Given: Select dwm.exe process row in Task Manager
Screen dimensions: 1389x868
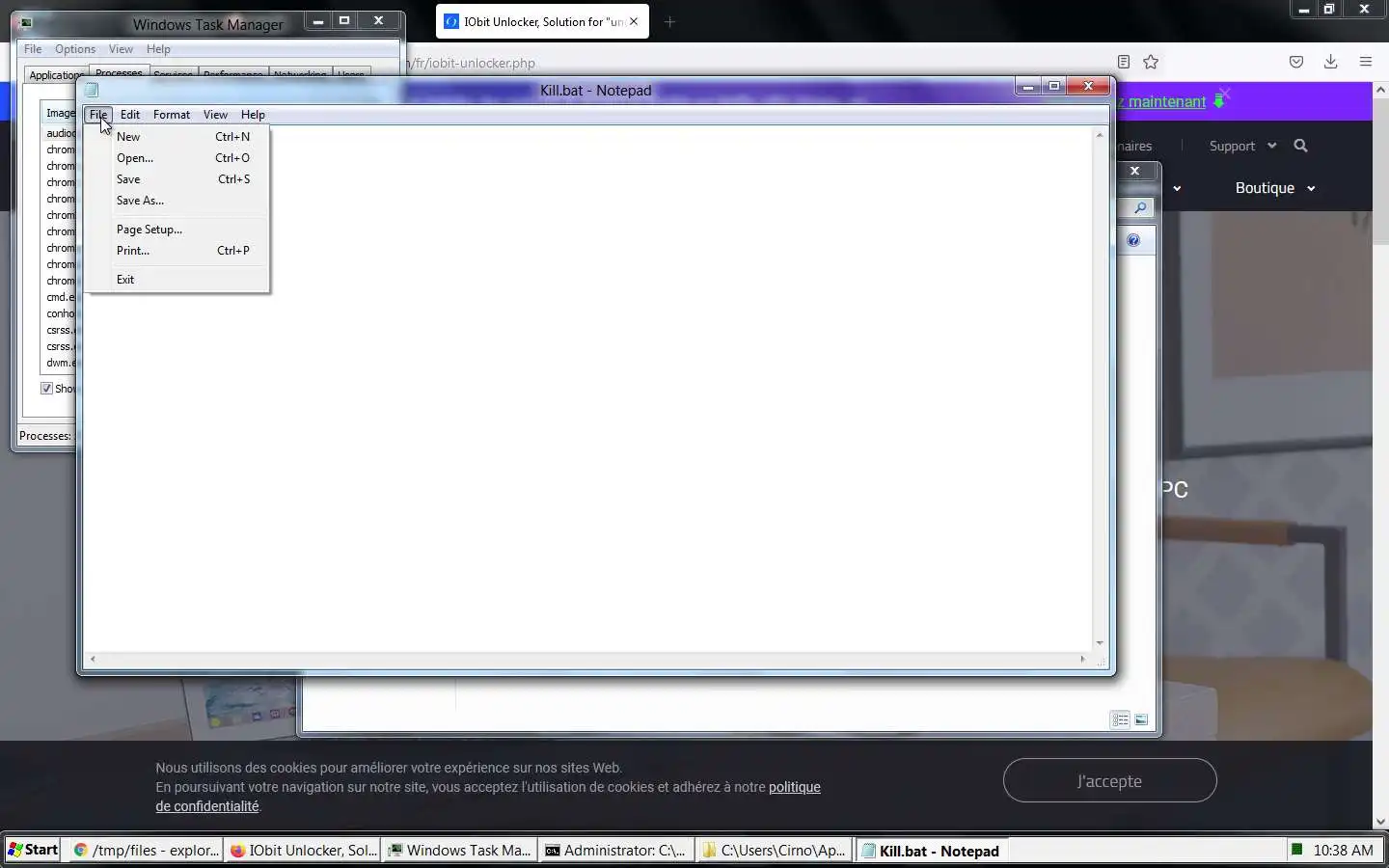Looking at the screenshot, I should click(x=61, y=364).
